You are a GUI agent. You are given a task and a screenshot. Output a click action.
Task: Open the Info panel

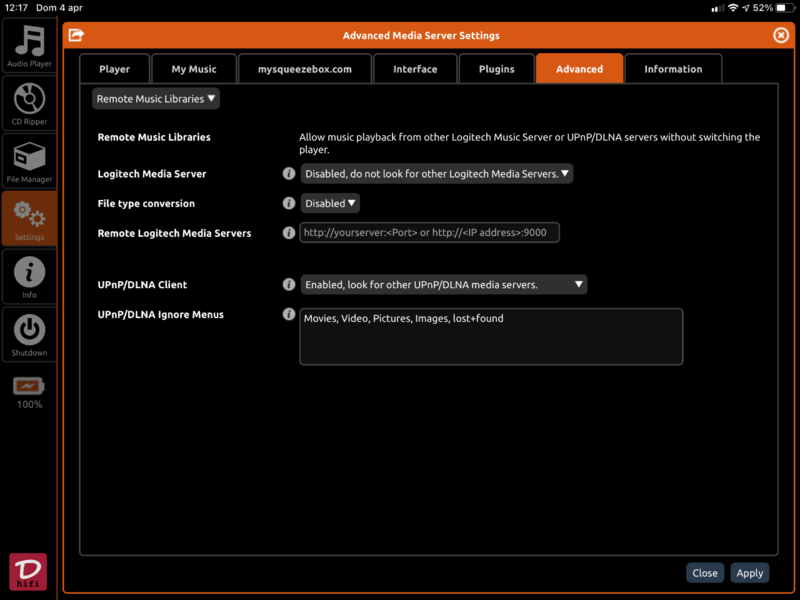[29, 275]
